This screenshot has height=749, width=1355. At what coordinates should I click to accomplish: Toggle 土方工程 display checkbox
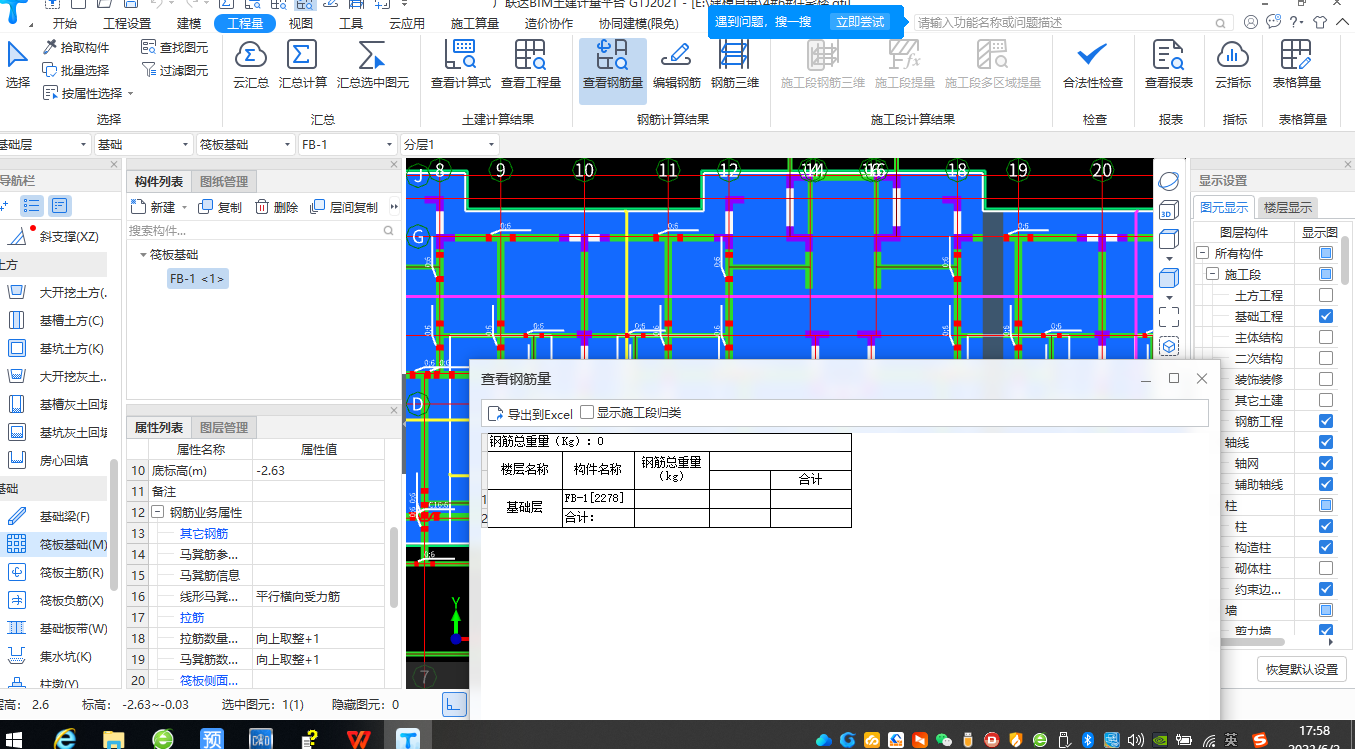coord(1325,295)
